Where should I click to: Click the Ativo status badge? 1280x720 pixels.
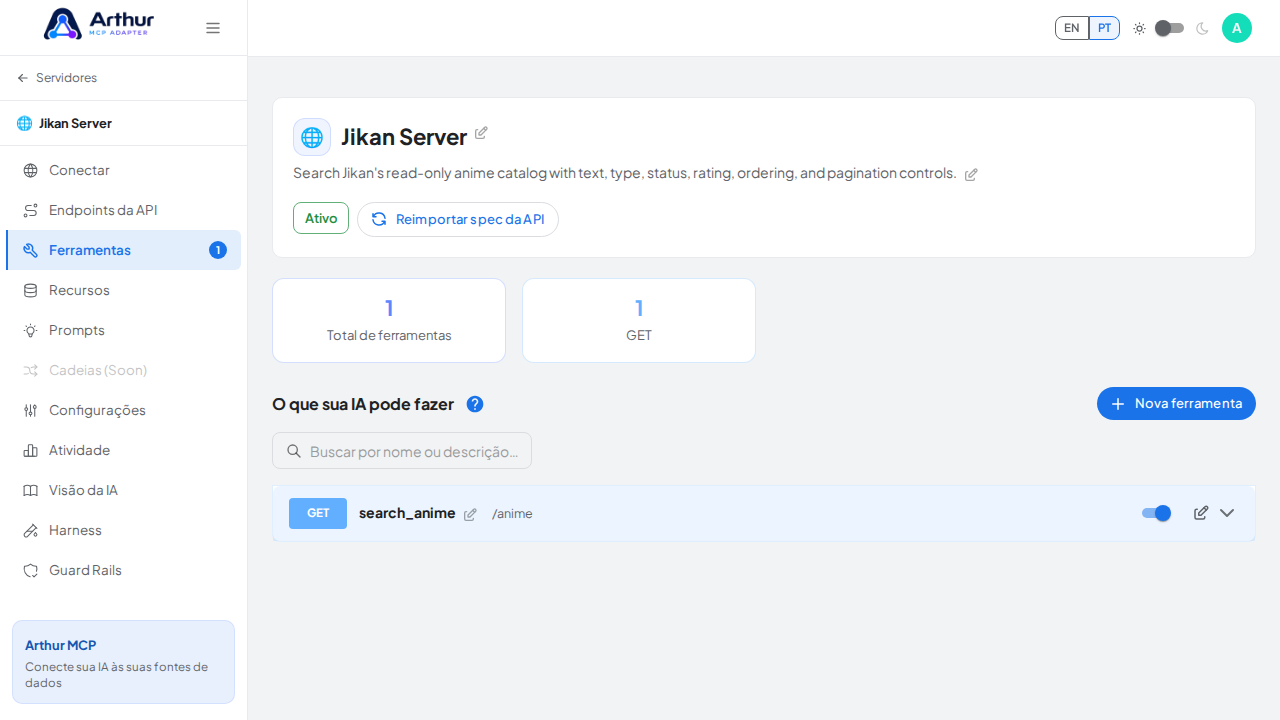pos(321,218)
